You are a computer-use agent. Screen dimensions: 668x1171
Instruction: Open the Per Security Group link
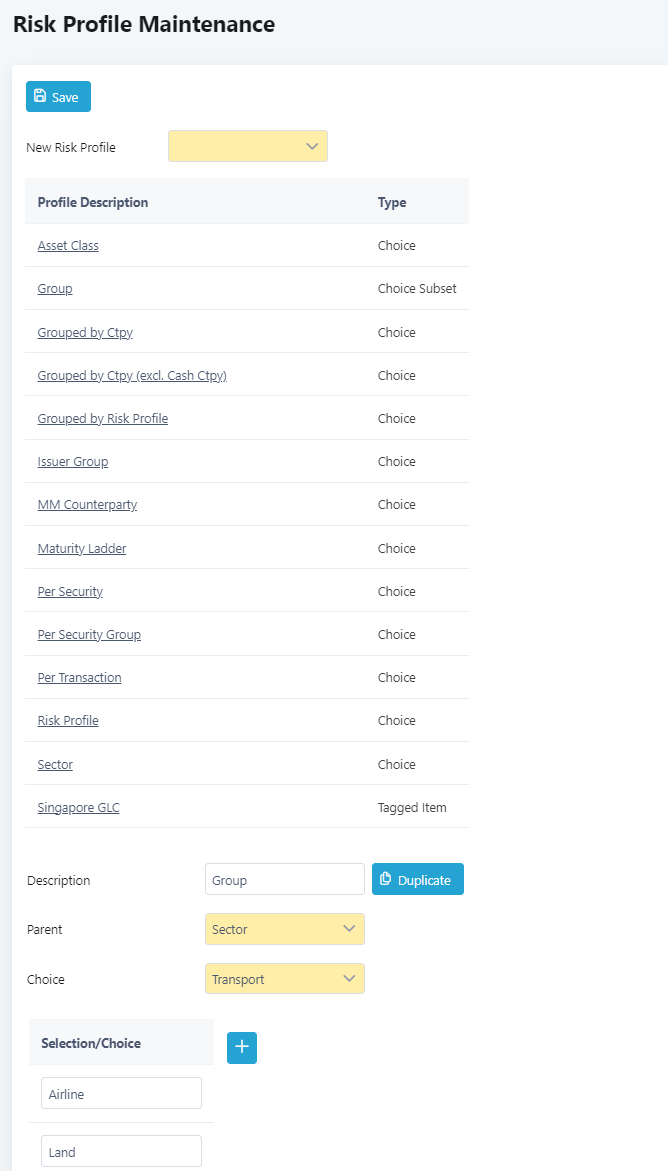89,635
